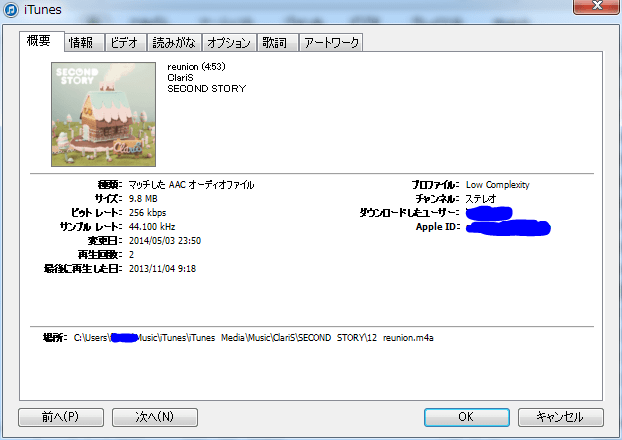
Task: Click the ステレオ channel value
Action: tap(480, 199)
